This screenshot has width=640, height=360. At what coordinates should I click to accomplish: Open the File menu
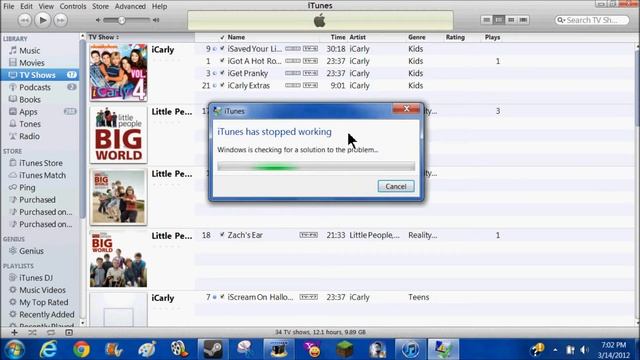pos(9,7)
